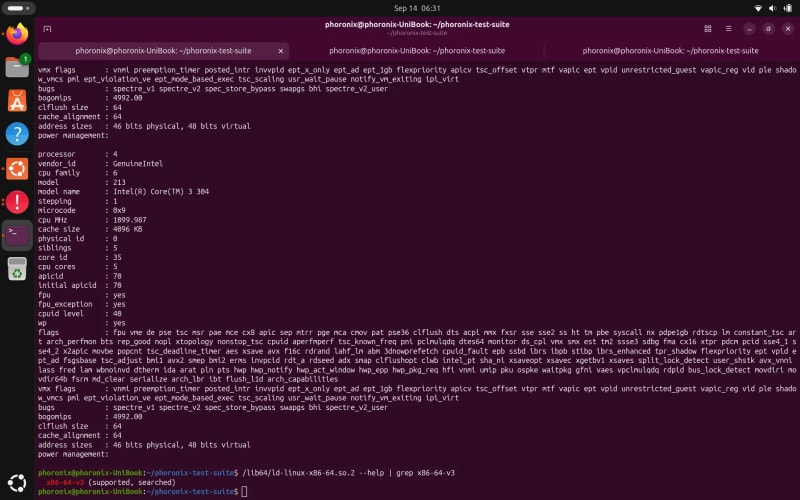Click the Terminal icon in the dock
This screenshot has width=800, height=500.
click(x=17, y=235)
